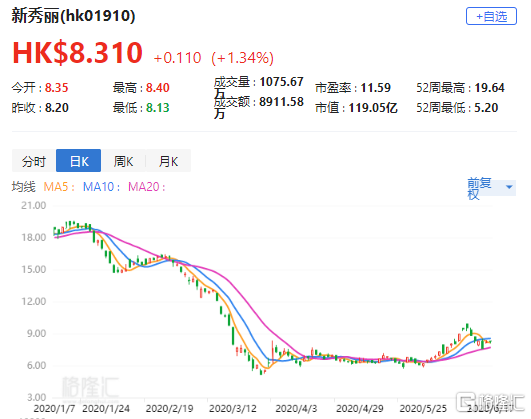Click the 9.00 price axis label

coord(37,334)
